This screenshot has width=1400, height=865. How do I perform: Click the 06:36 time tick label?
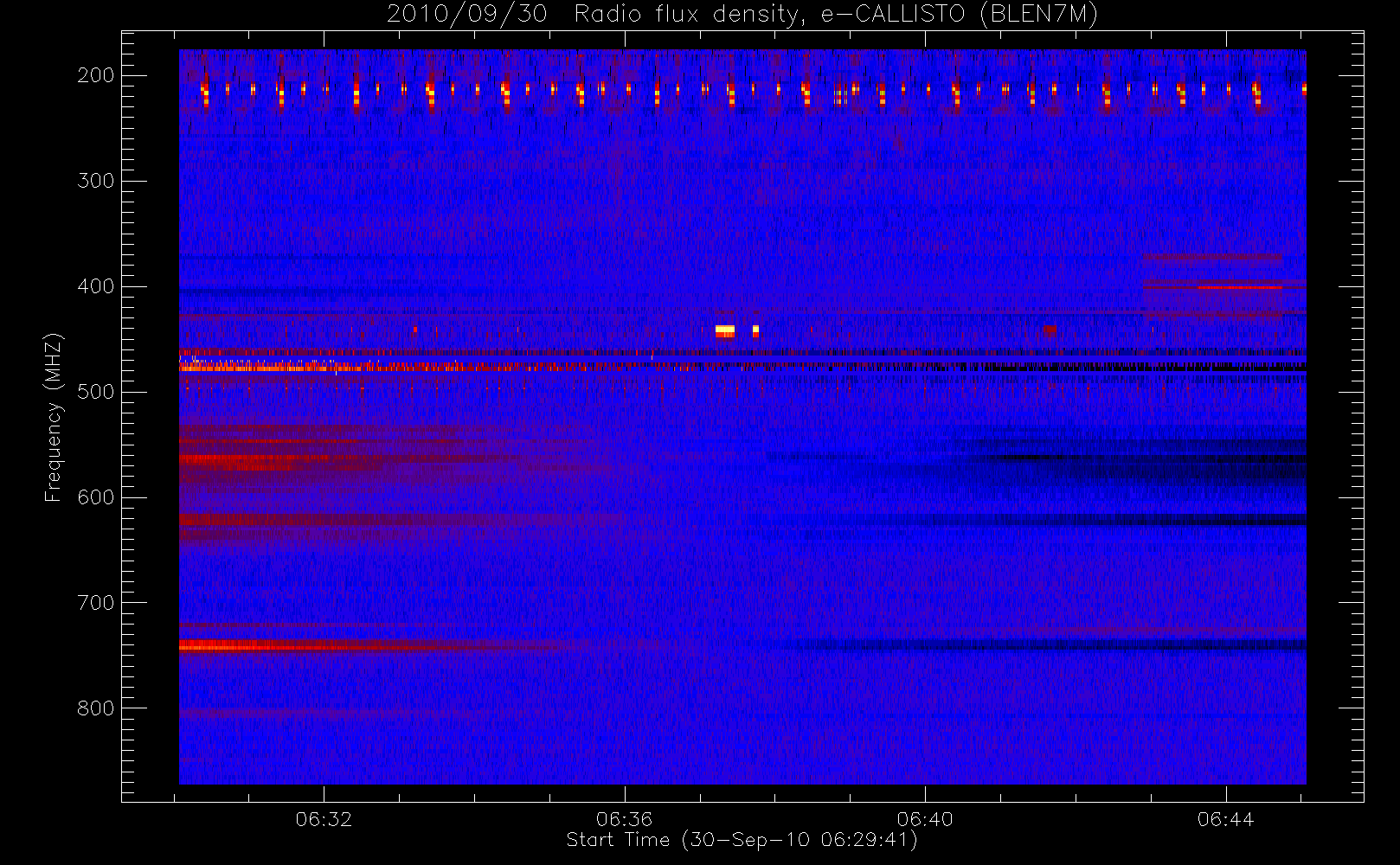tap(624, 819)
